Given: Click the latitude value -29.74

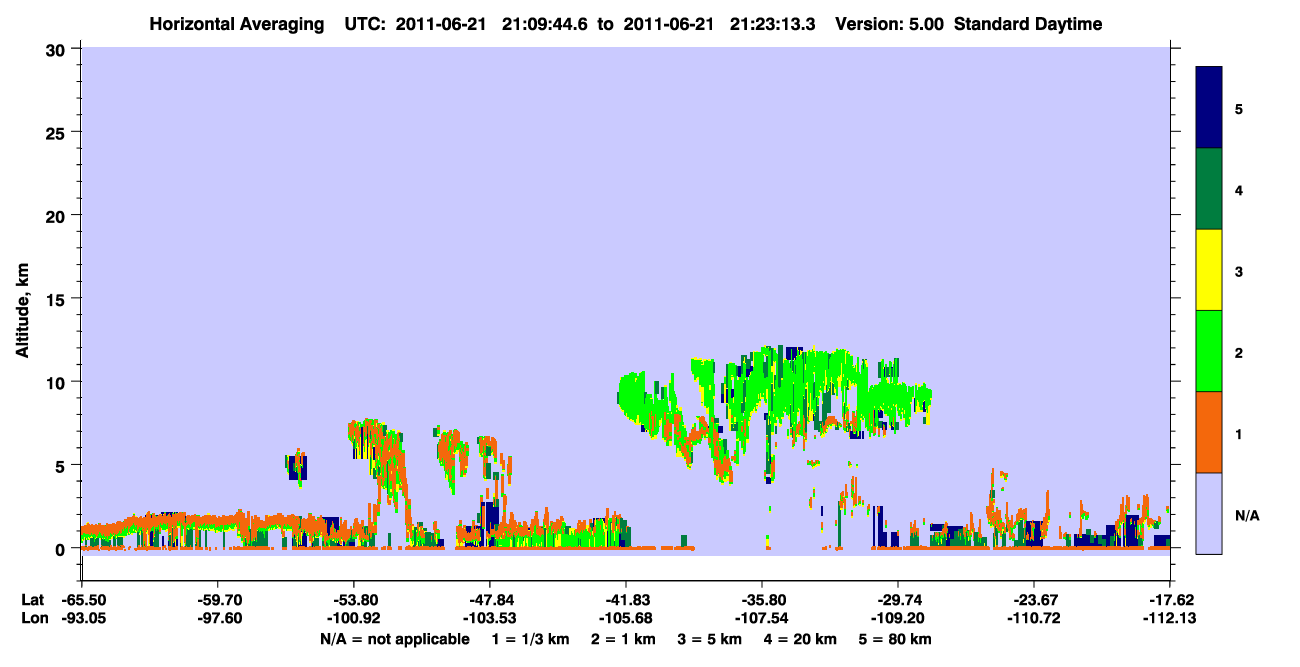Looking at the screenshot, I should point(898,600).
